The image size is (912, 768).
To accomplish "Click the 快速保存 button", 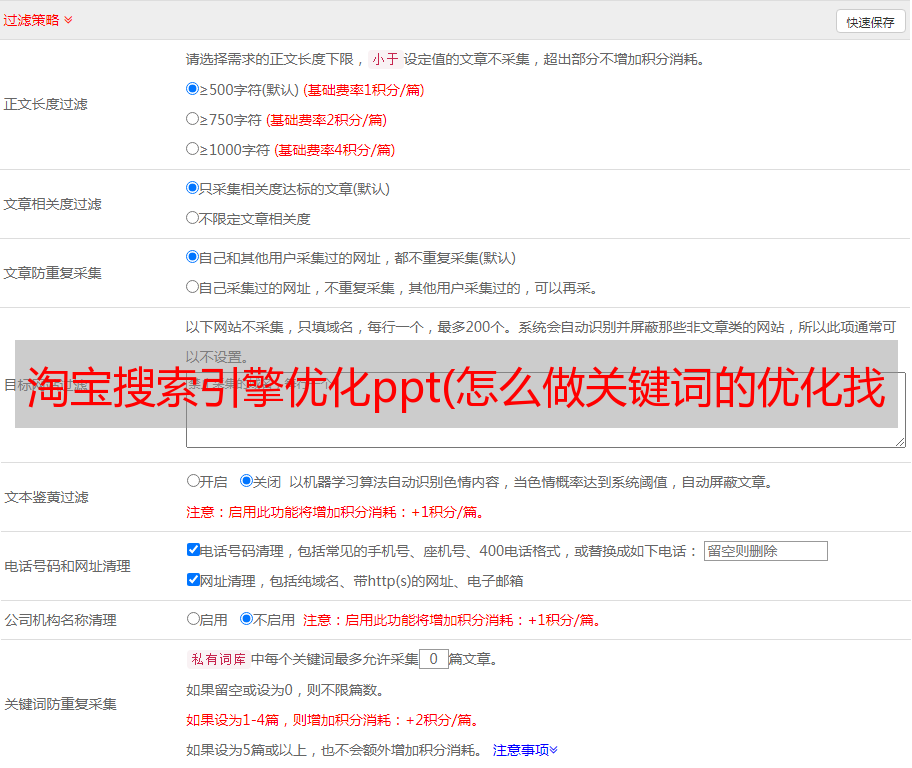I will click(x=870, y=22).
